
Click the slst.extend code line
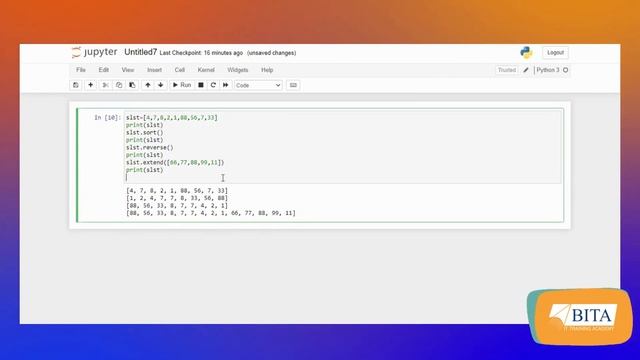175,162
